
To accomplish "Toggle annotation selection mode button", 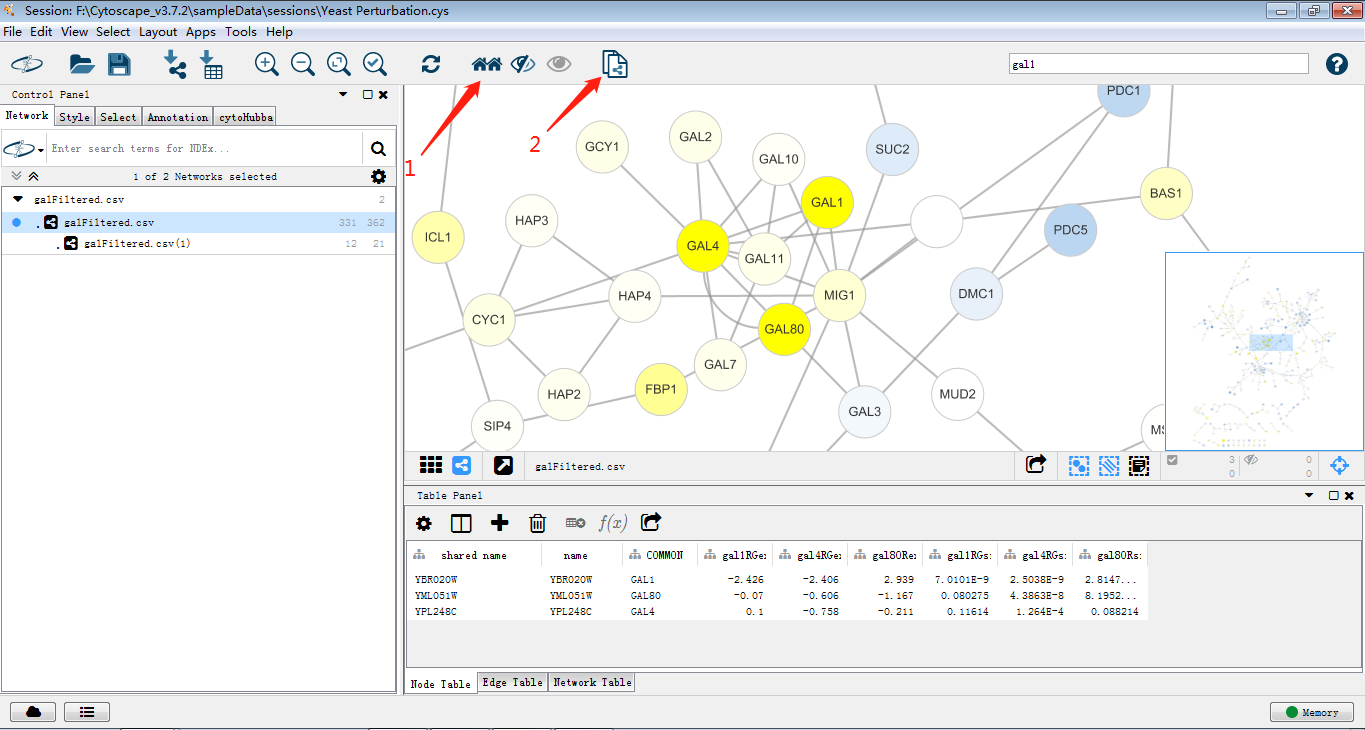I will coord(1139,465).
